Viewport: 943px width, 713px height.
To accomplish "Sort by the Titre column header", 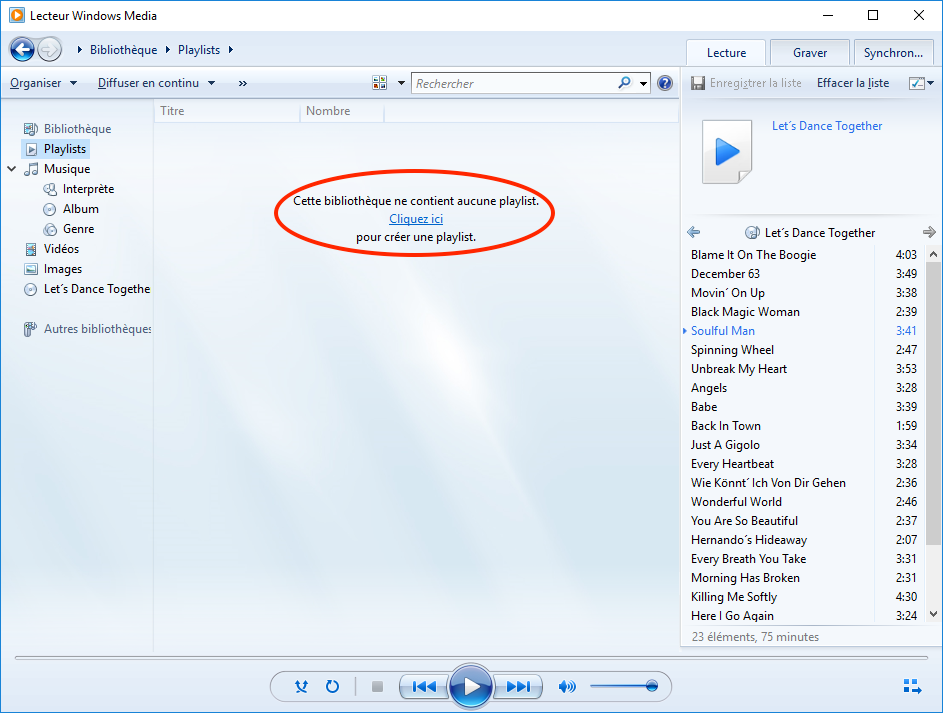I will 227,111.
